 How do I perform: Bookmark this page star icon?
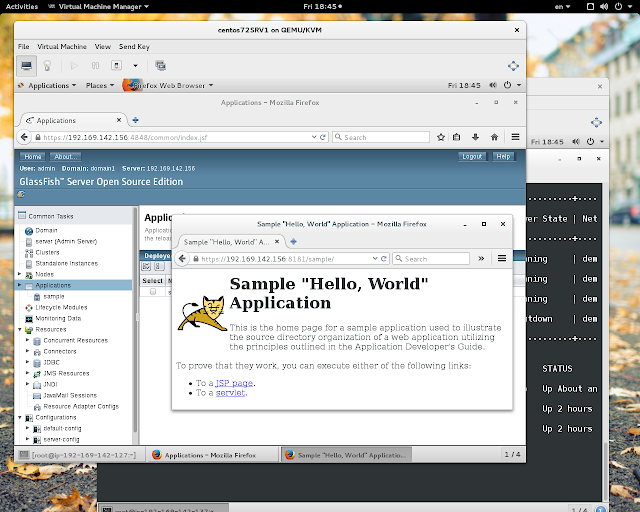coord(441,137)
